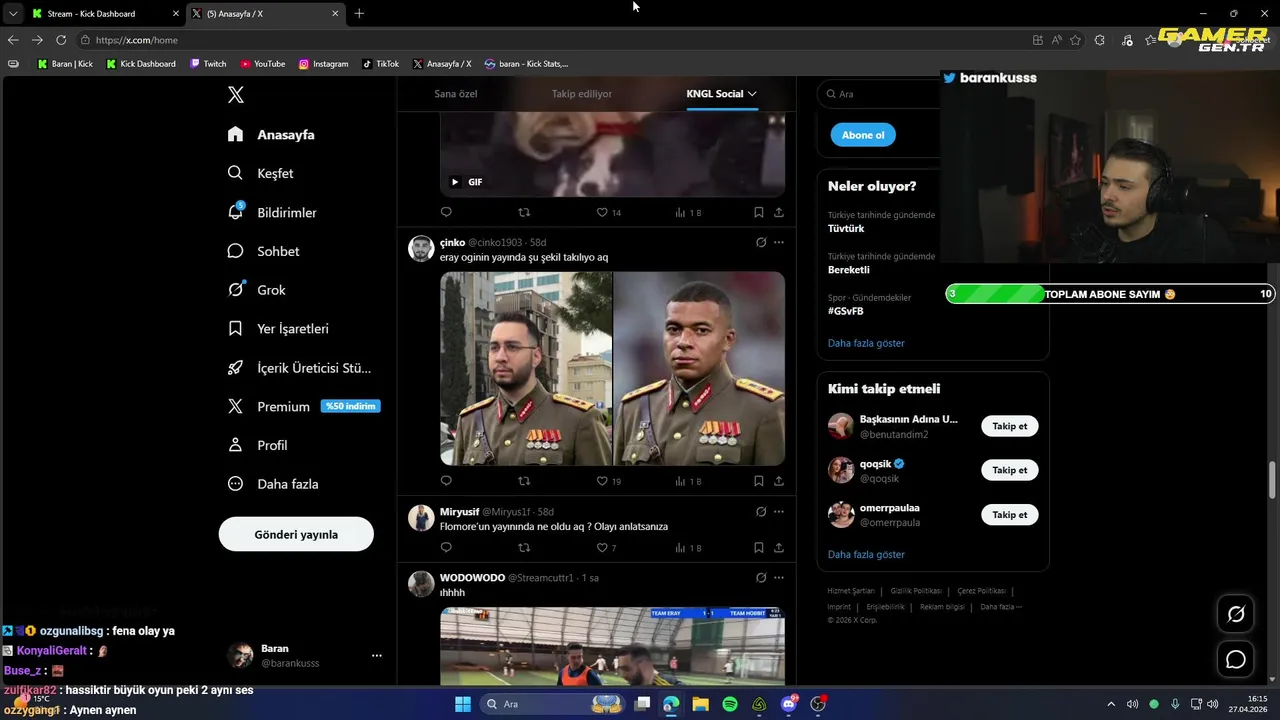Image resolution: width=1280 pixels, height=720 pixels.
Task: Reply to çinko's post
Action: (446, 481)
